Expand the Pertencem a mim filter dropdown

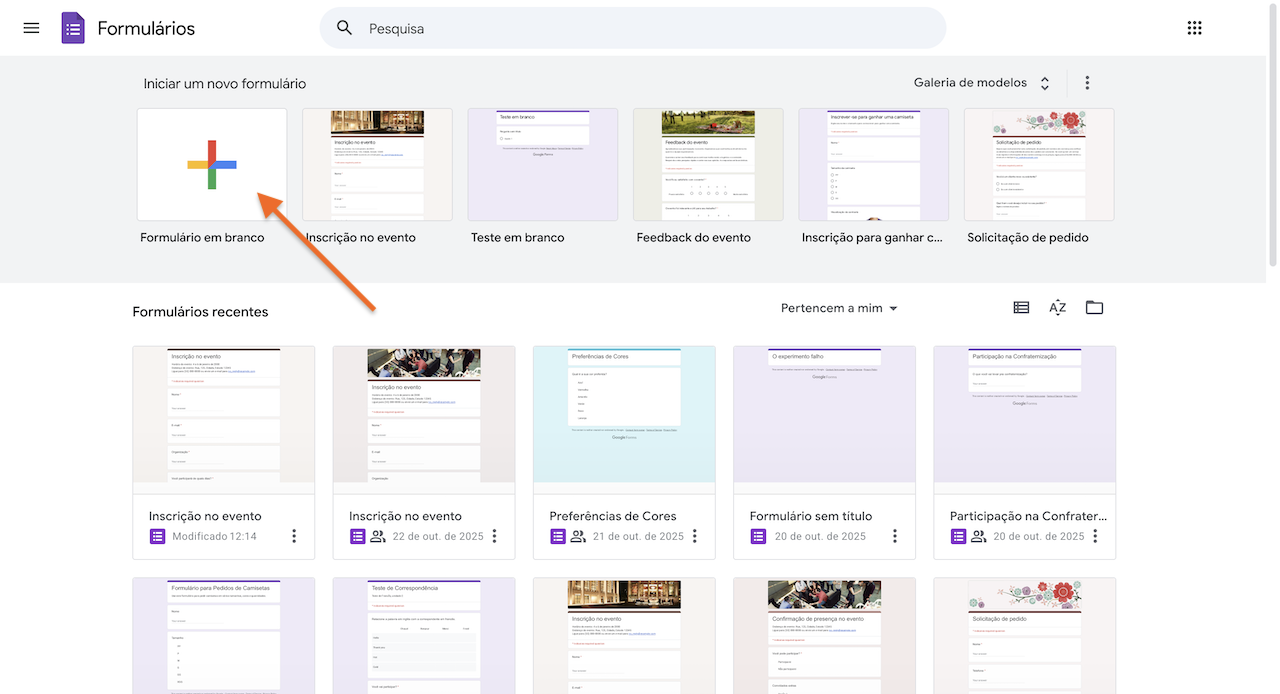pos(839,308)
